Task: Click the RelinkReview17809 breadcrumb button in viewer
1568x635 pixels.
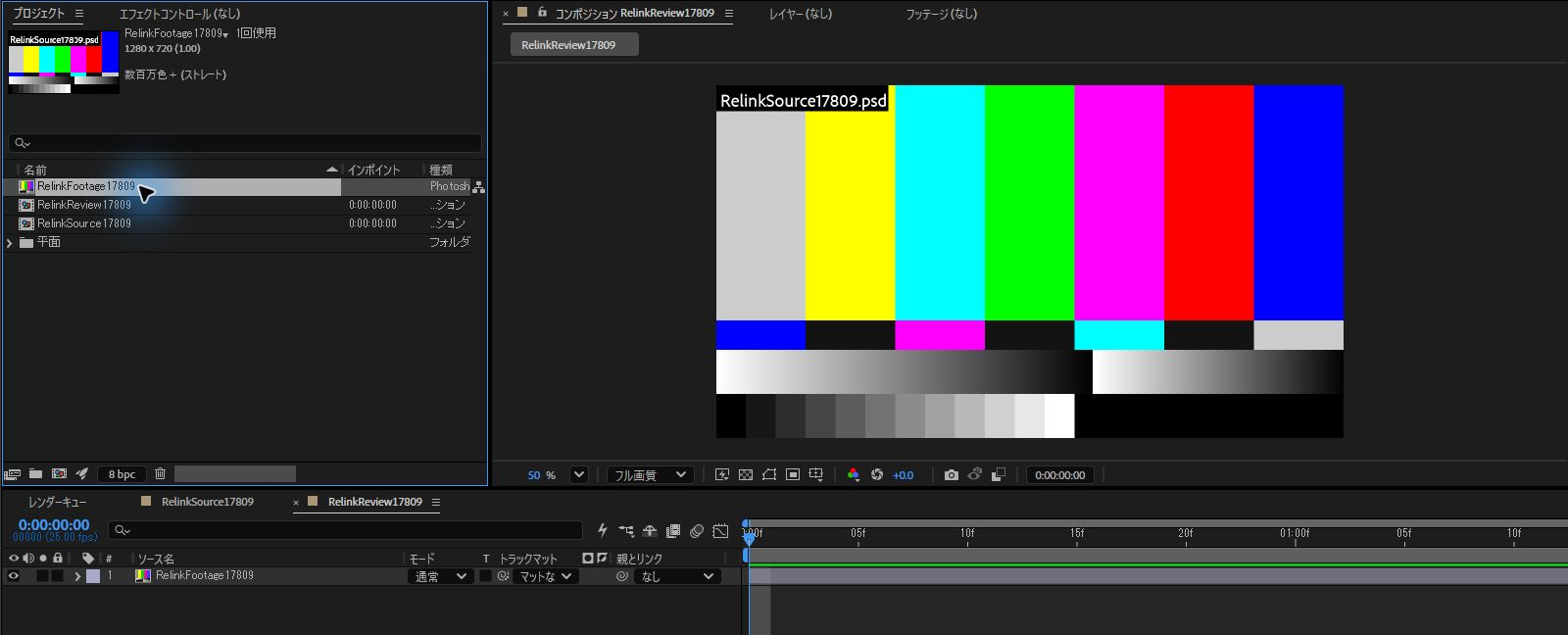Action: click(574, 45)
